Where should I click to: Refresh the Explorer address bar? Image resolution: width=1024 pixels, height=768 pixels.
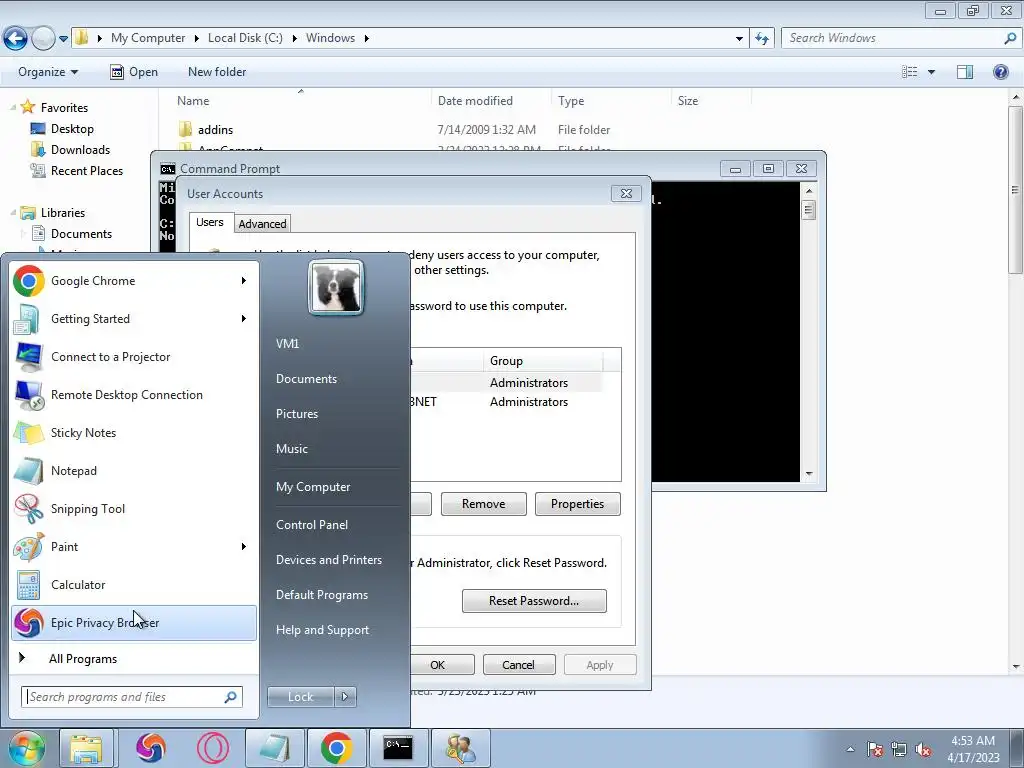point(762,38)
